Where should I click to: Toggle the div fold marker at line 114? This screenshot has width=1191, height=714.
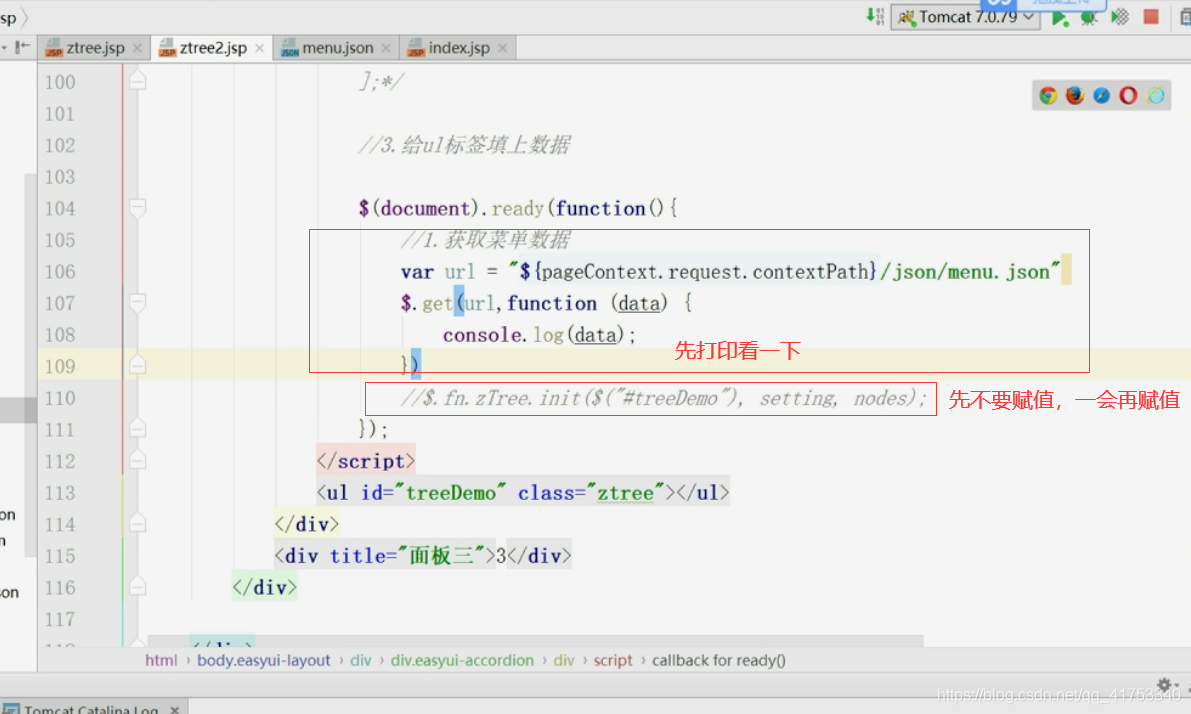[x=137, y=523]
